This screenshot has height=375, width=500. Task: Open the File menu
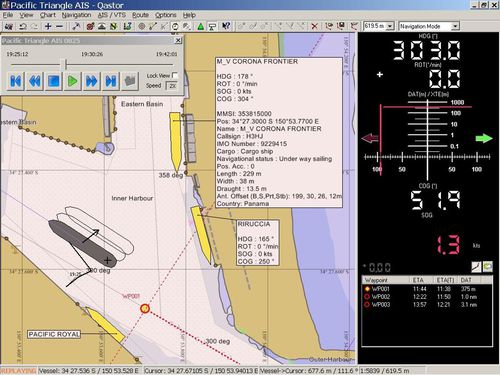pos(8,15)
